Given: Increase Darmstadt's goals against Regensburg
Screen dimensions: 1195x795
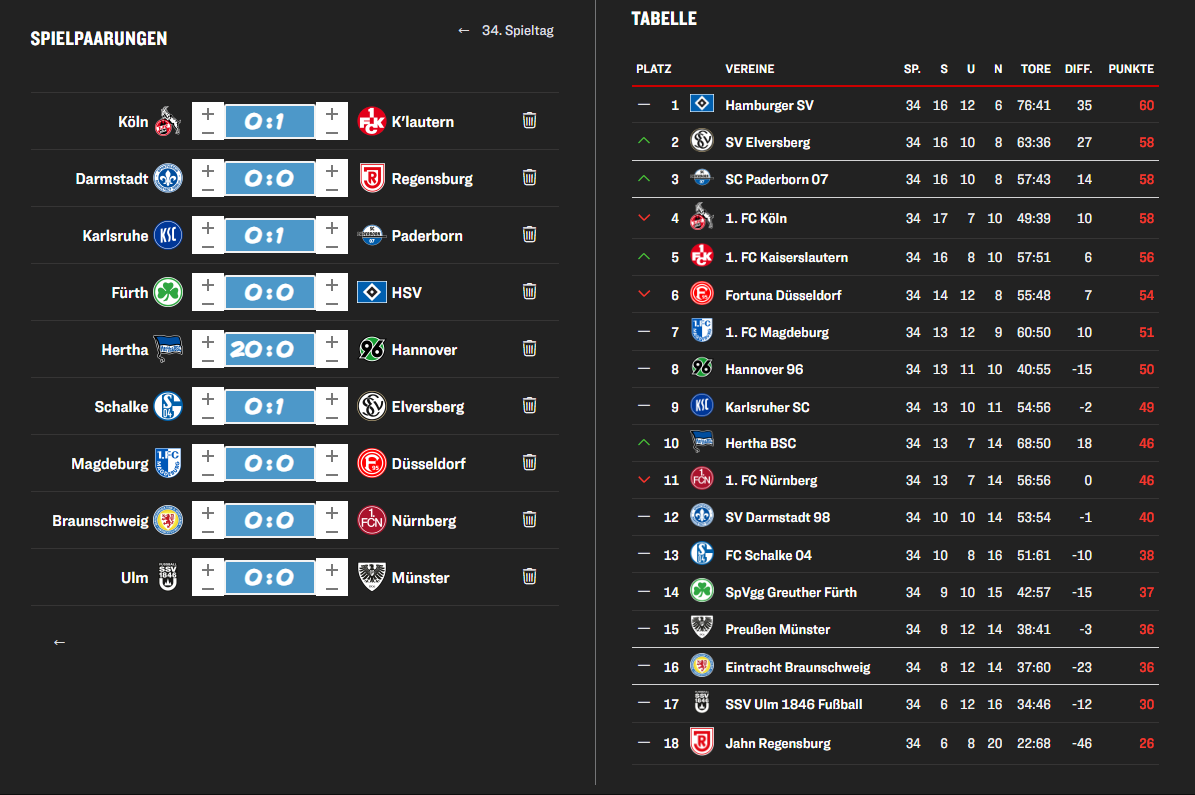Looking at the screenshot, I should 208,169.
